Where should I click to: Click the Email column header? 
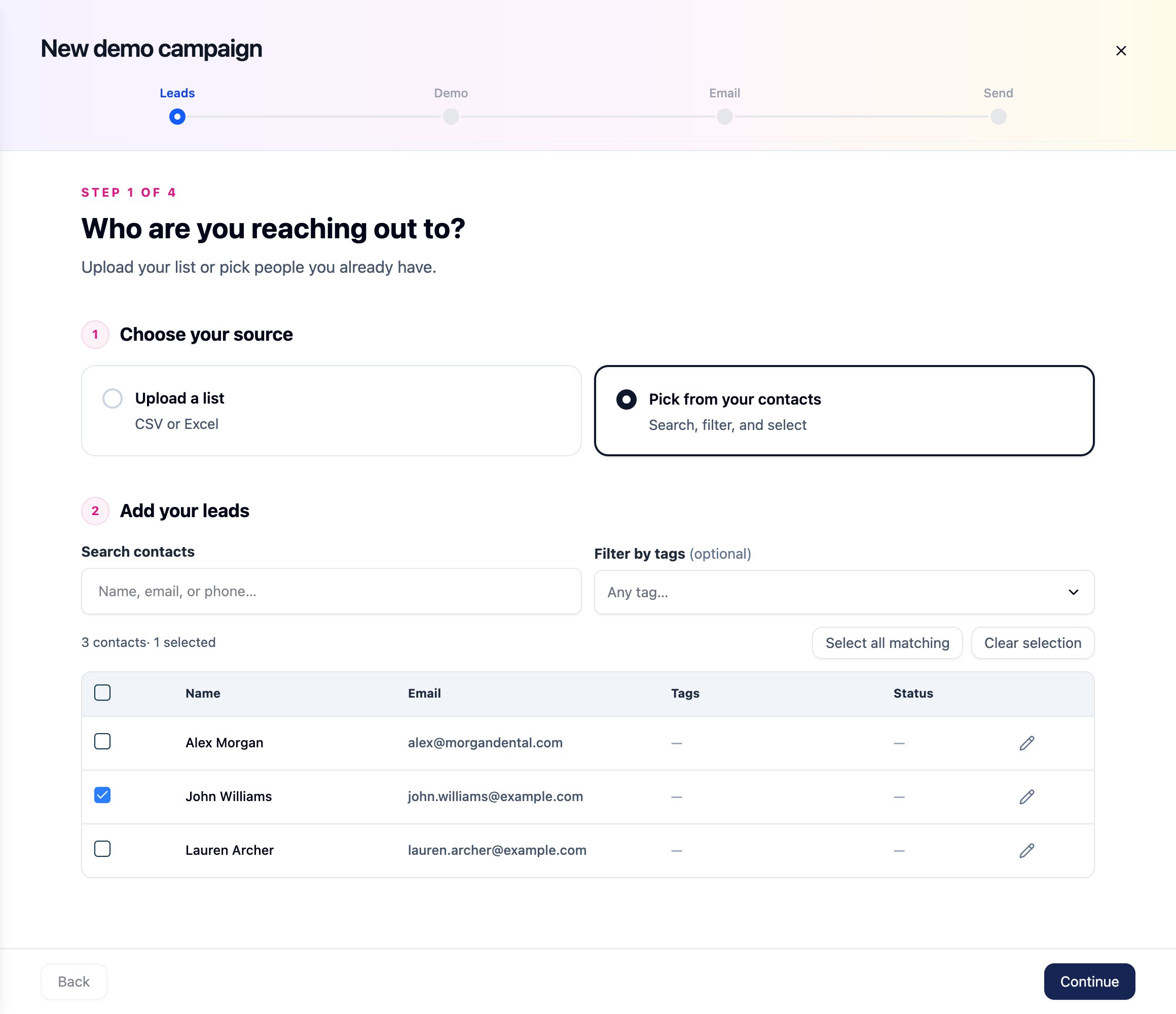click(424, 693)
